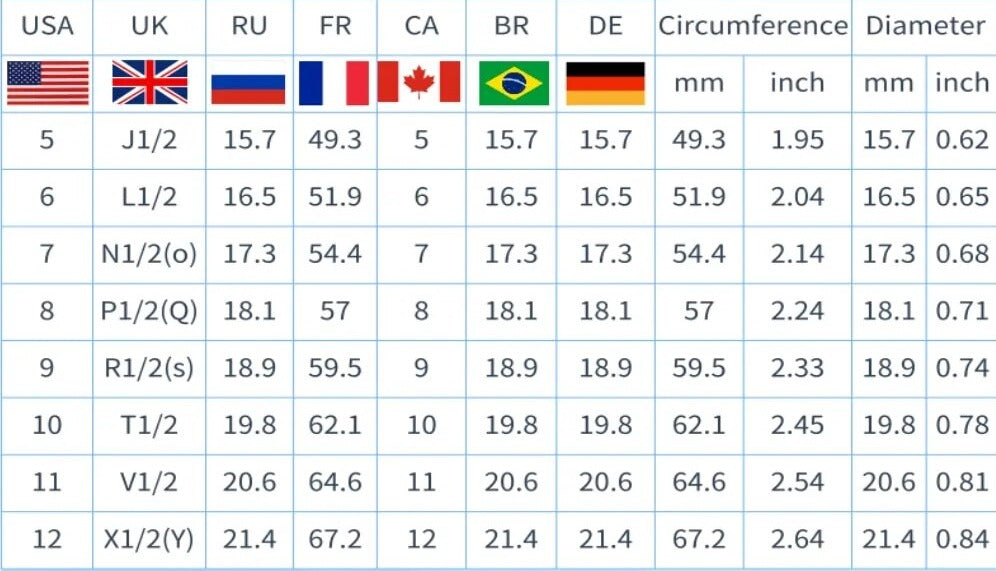
Task: Select the USA column header
Action: point(47,26)
